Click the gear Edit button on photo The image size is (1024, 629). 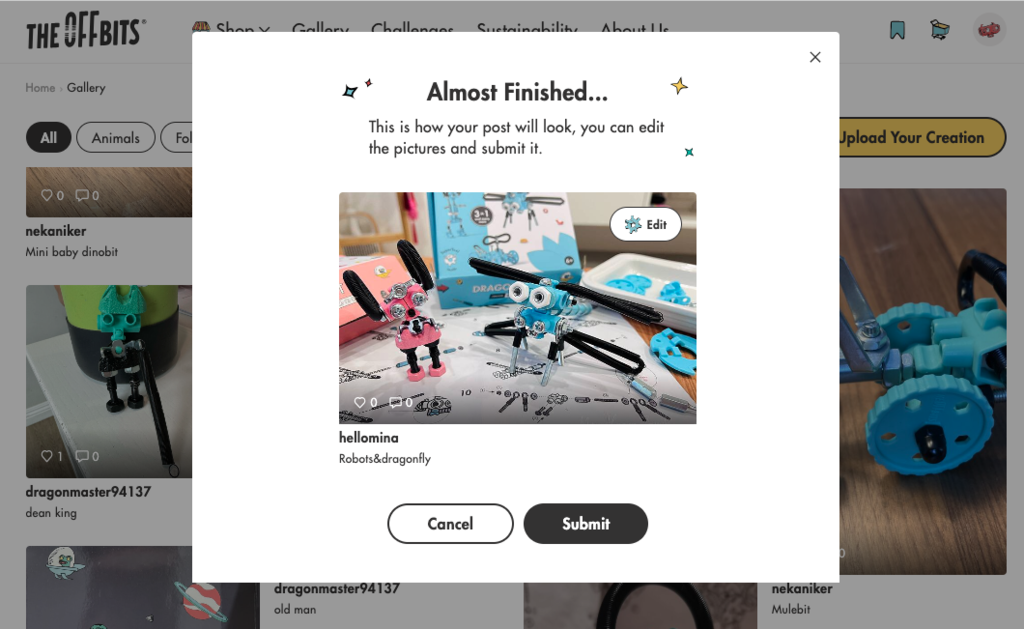click(645, 225)
